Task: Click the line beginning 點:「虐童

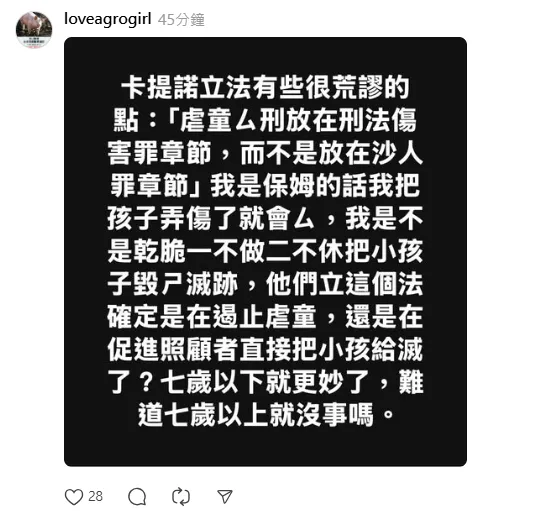Action: coord(265,121)
